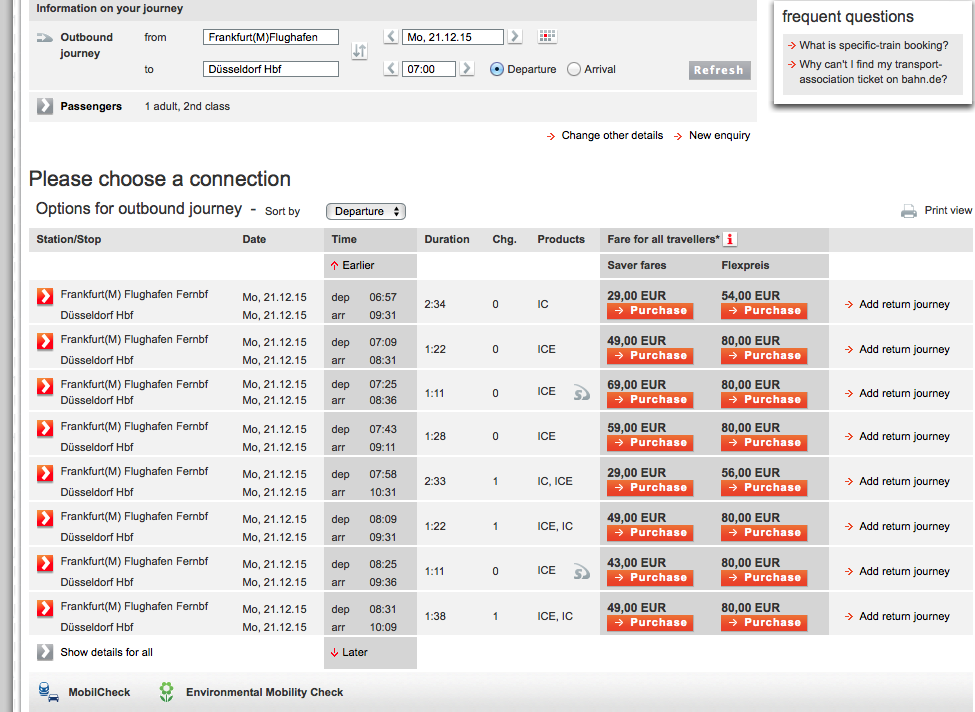Purchase the 43,00 EUR saver fare
975x712 pixels.
click(650, 578)
